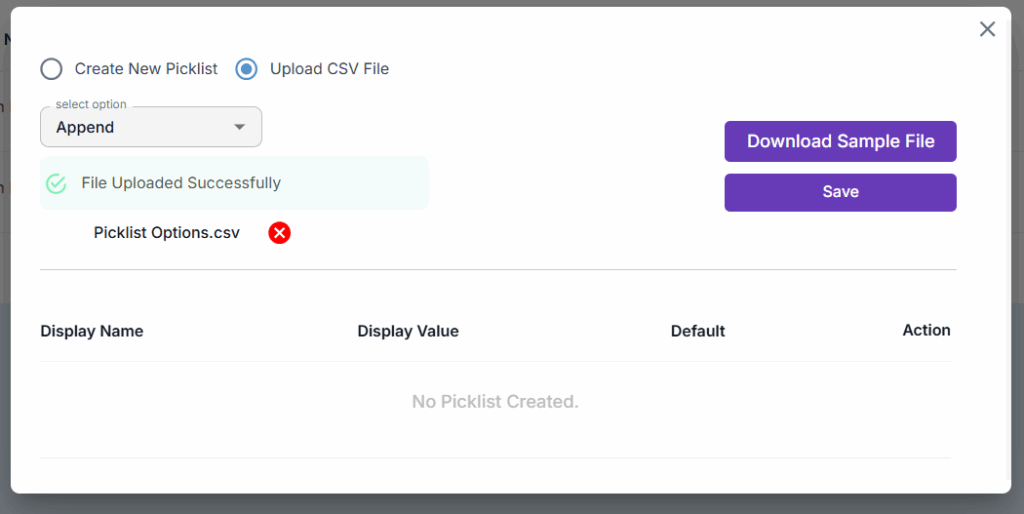Screen dimensions: 1024x514
Task: Click the "No Picklist Created." placeholder text
Action: pos(495,402)
